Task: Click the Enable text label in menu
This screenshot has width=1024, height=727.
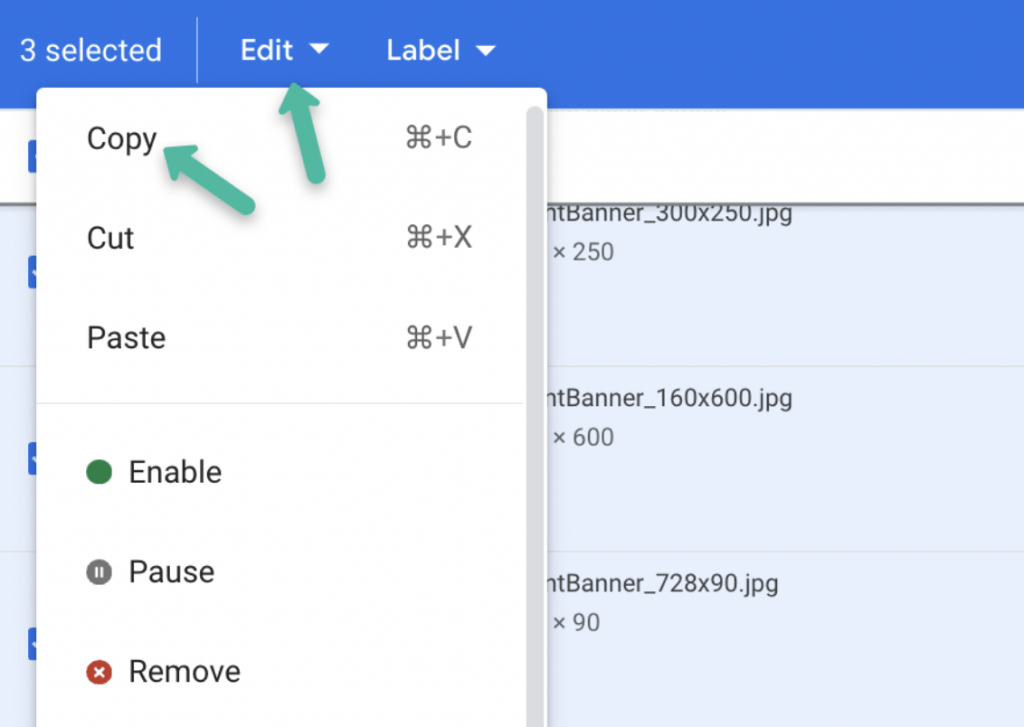Action: [x=175, y=472]
